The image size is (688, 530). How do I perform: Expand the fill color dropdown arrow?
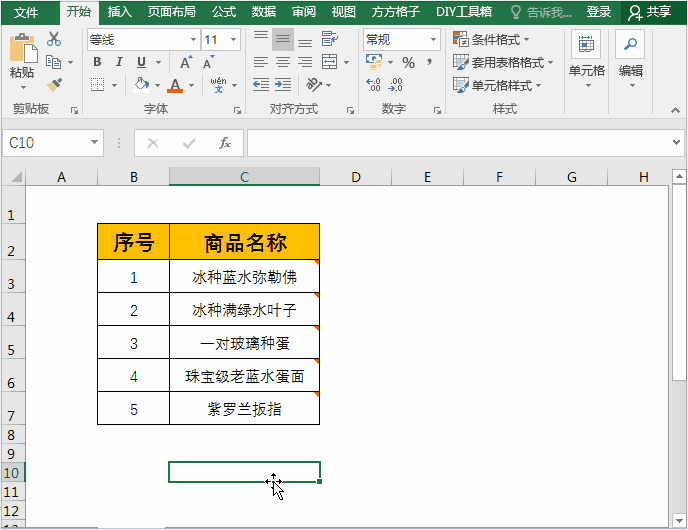point(157,85)
